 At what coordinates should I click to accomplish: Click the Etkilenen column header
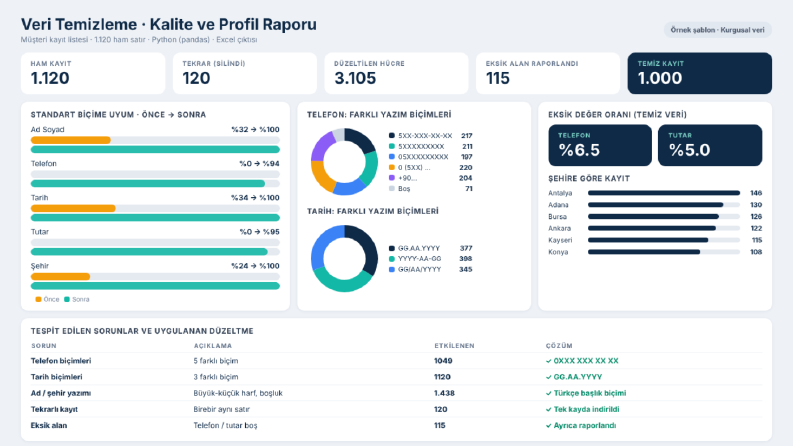tap(454, 346)
